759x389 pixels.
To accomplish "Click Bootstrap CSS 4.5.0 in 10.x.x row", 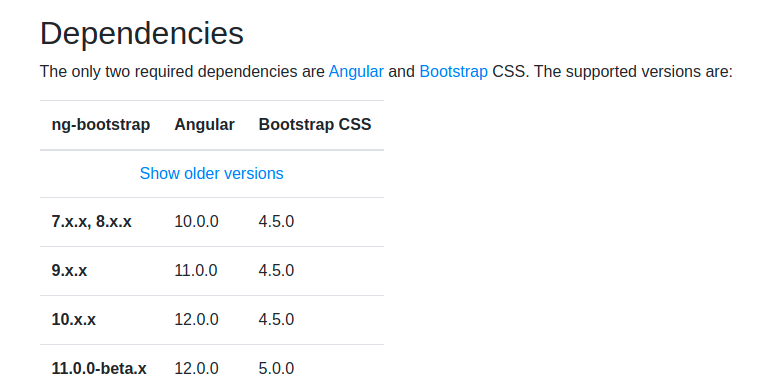I will pos(276,319).
